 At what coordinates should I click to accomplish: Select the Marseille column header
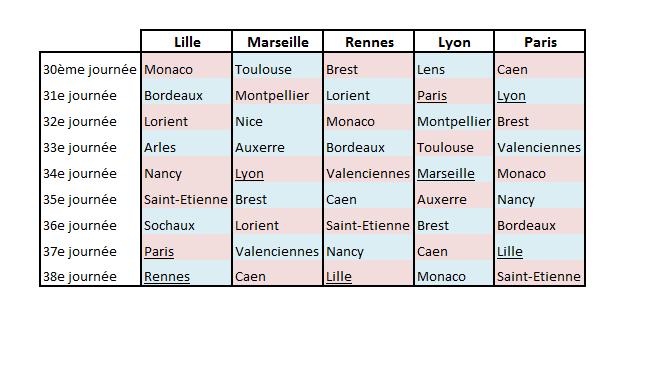tap(278, 42)
